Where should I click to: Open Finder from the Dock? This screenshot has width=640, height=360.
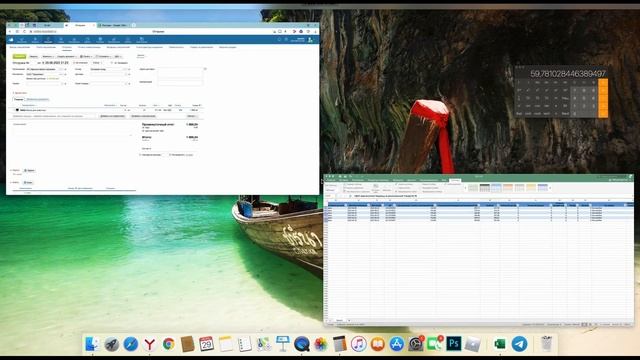pyautogui.click(x=92, y=344)
